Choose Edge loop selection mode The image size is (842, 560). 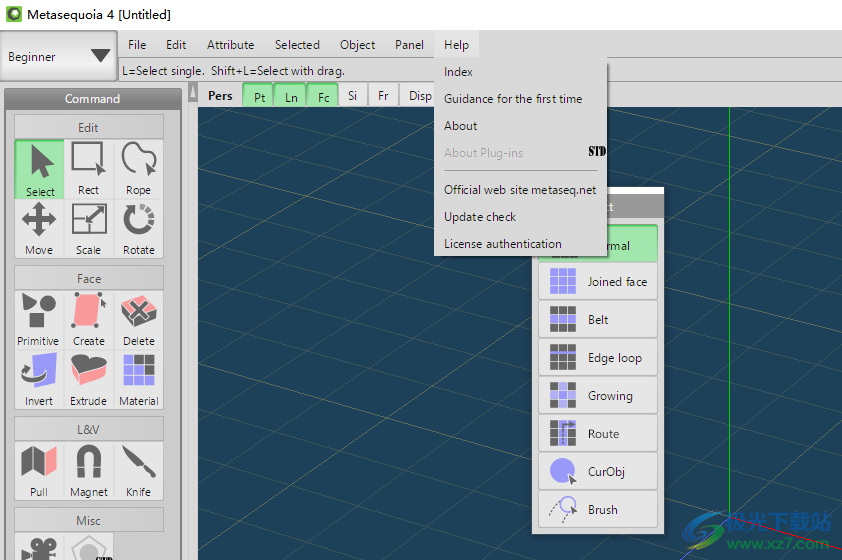(598, 358)
